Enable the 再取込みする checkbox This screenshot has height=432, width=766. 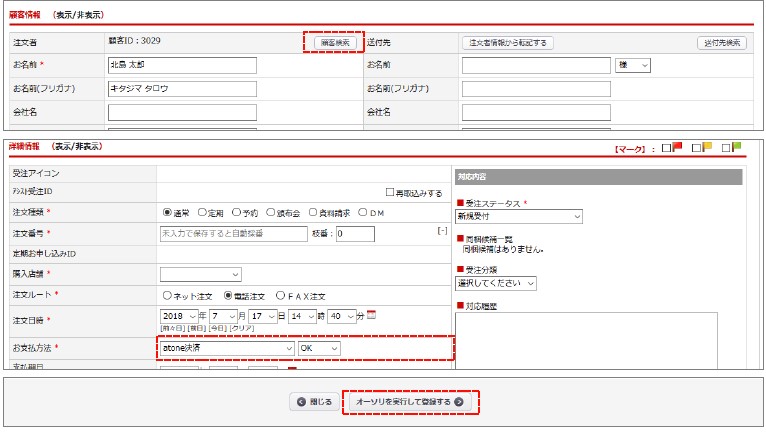point(391,192)
